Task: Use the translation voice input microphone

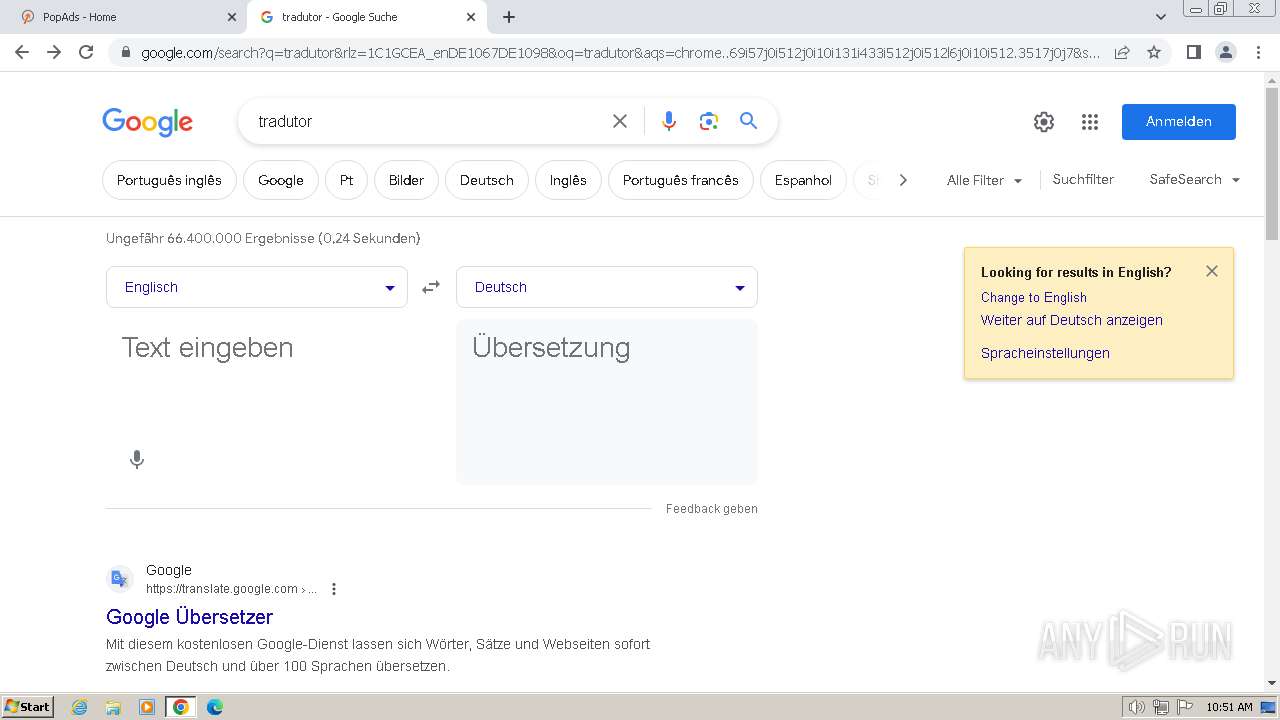Action: point(137,459)
